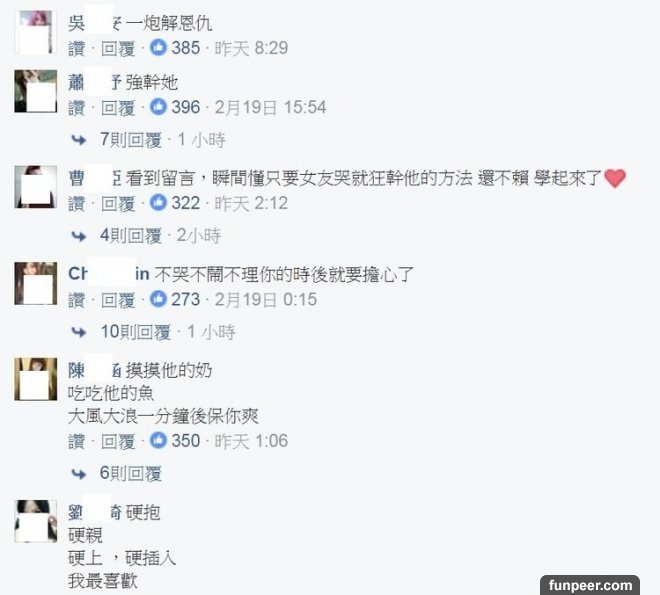
Task: Click the like thumb icon beside 396
Action: [x=158, y=106]
